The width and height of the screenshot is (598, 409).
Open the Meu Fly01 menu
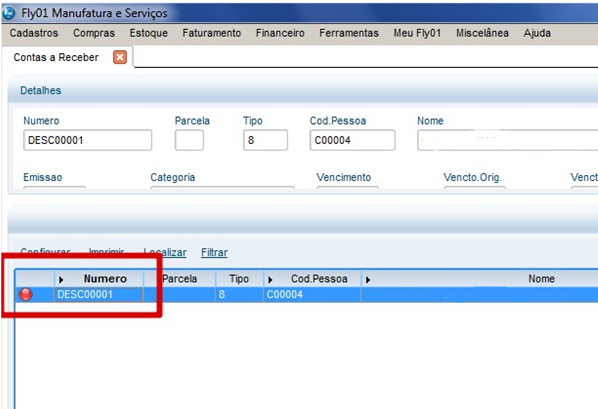click(x=417, y=33)
